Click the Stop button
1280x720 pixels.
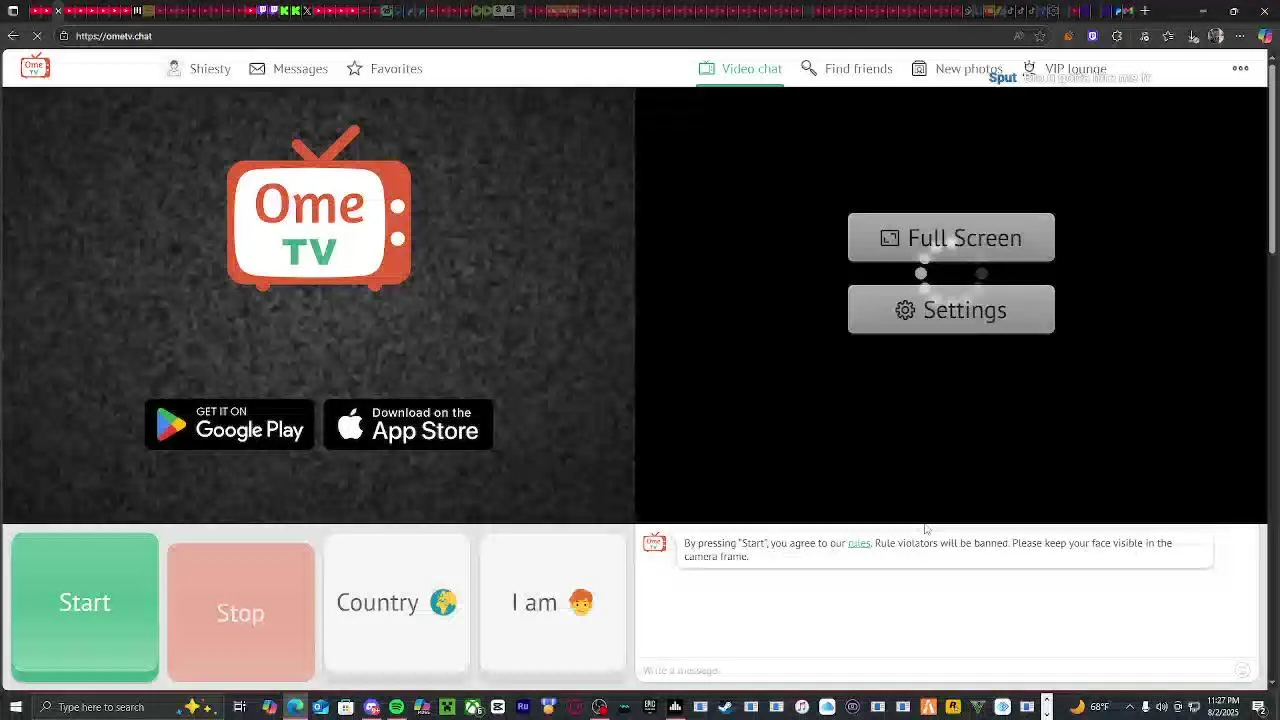(241, 612)
